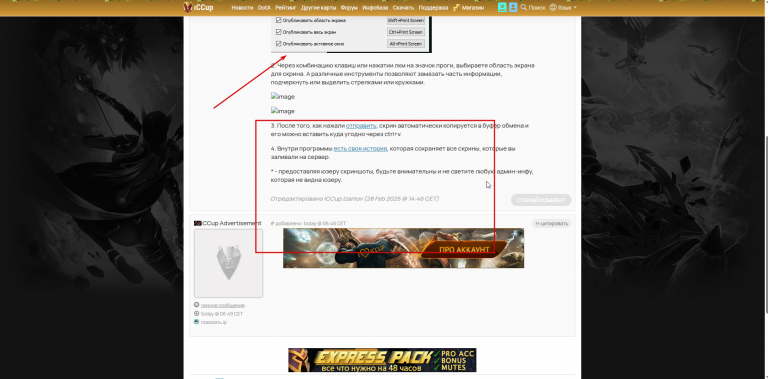
Task: Open the ПРО АККАУНТ banner
Action: pyautogui.click(x=403, y=248)
